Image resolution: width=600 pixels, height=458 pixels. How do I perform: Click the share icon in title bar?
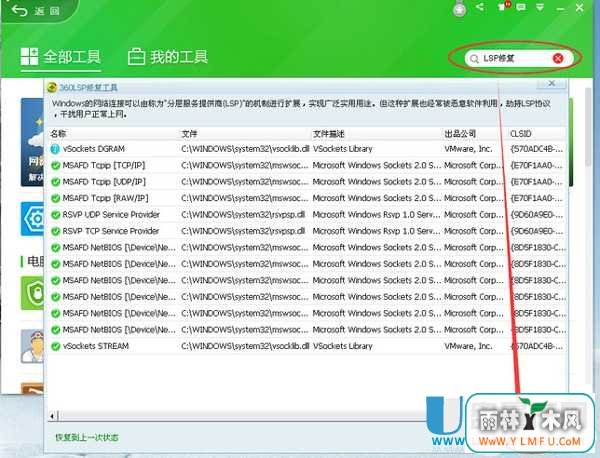click(x=479, y=7)
